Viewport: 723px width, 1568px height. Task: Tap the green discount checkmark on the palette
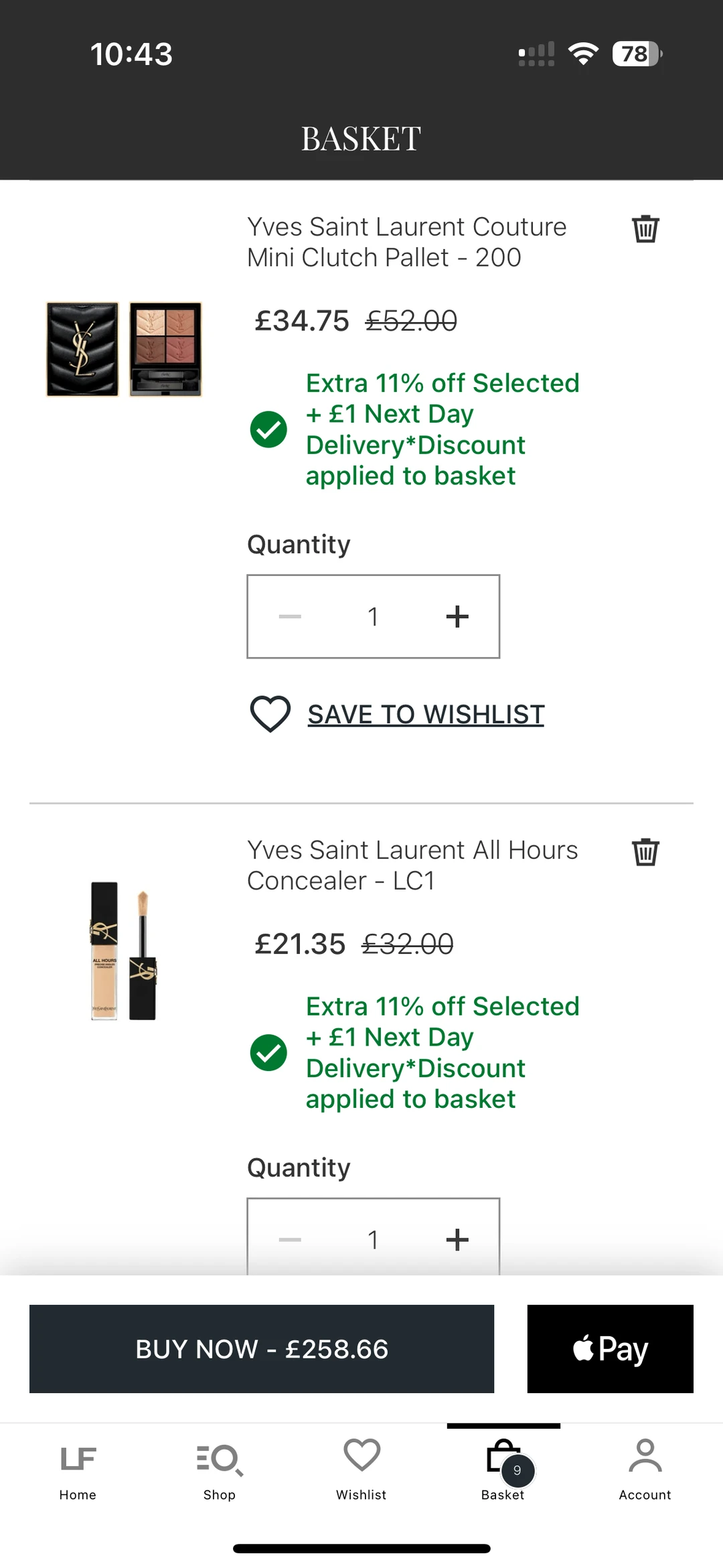[268, 429]
